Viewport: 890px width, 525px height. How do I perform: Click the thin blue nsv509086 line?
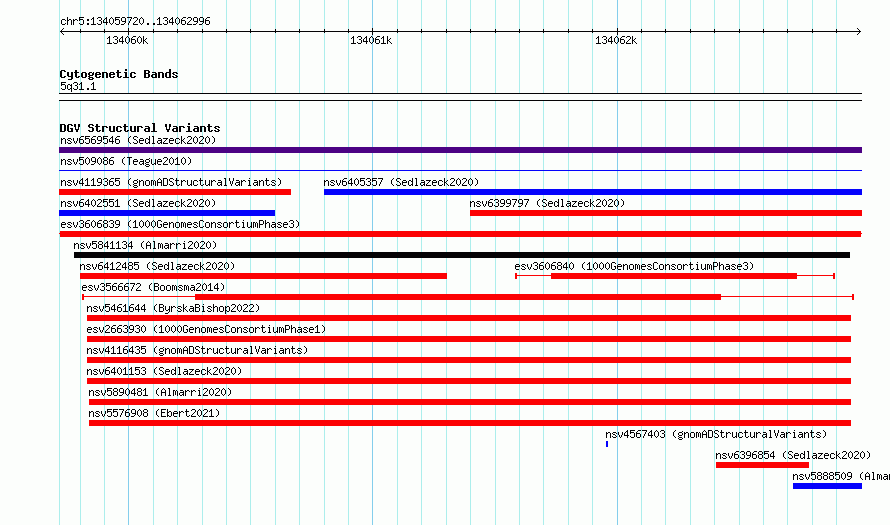(460, 170)
